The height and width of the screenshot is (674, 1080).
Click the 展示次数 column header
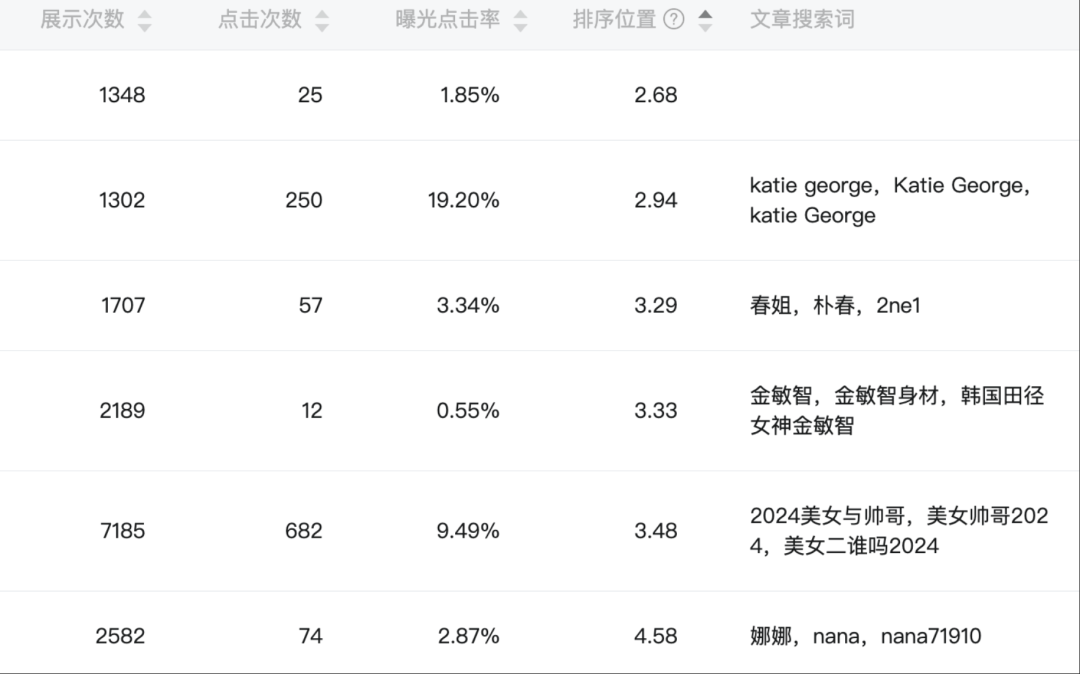pyautogui.click(x=82, y=20)
